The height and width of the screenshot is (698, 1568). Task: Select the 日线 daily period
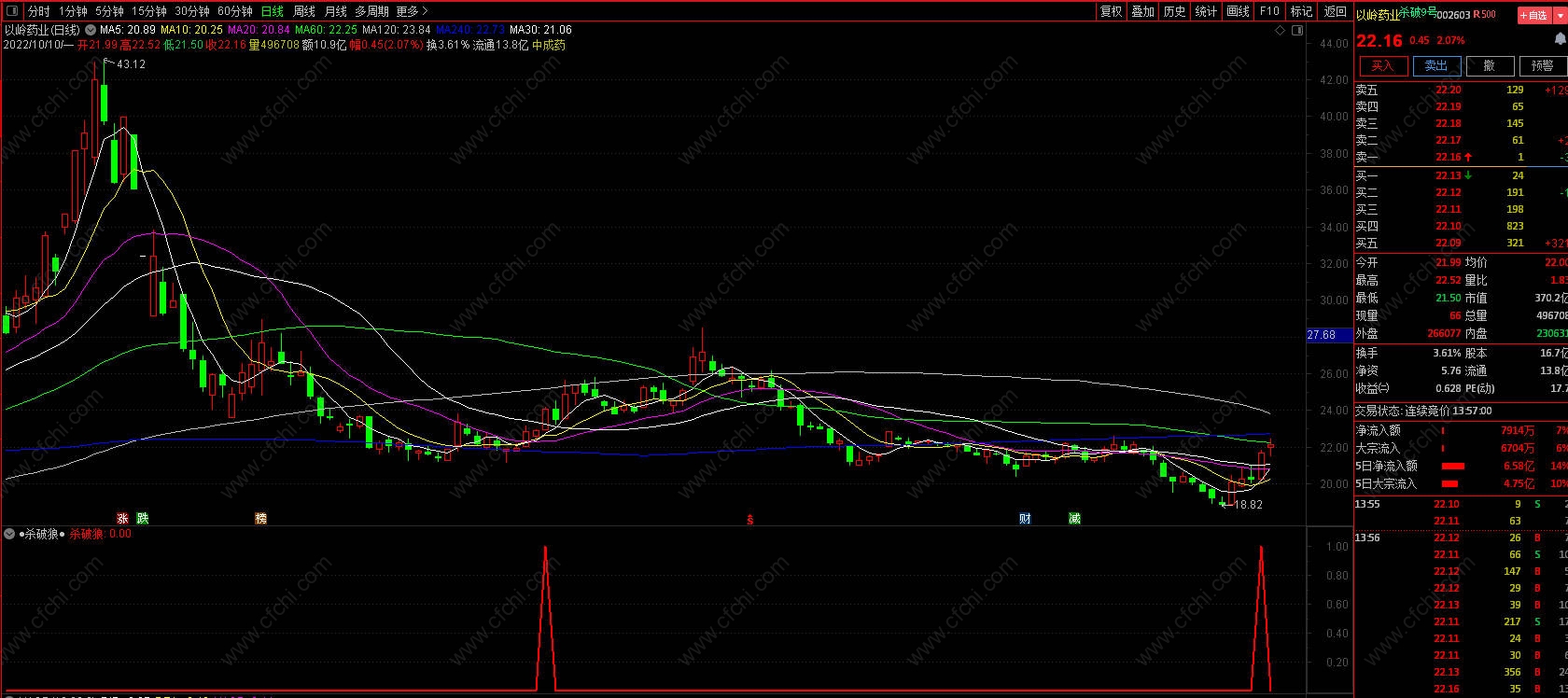272,11
